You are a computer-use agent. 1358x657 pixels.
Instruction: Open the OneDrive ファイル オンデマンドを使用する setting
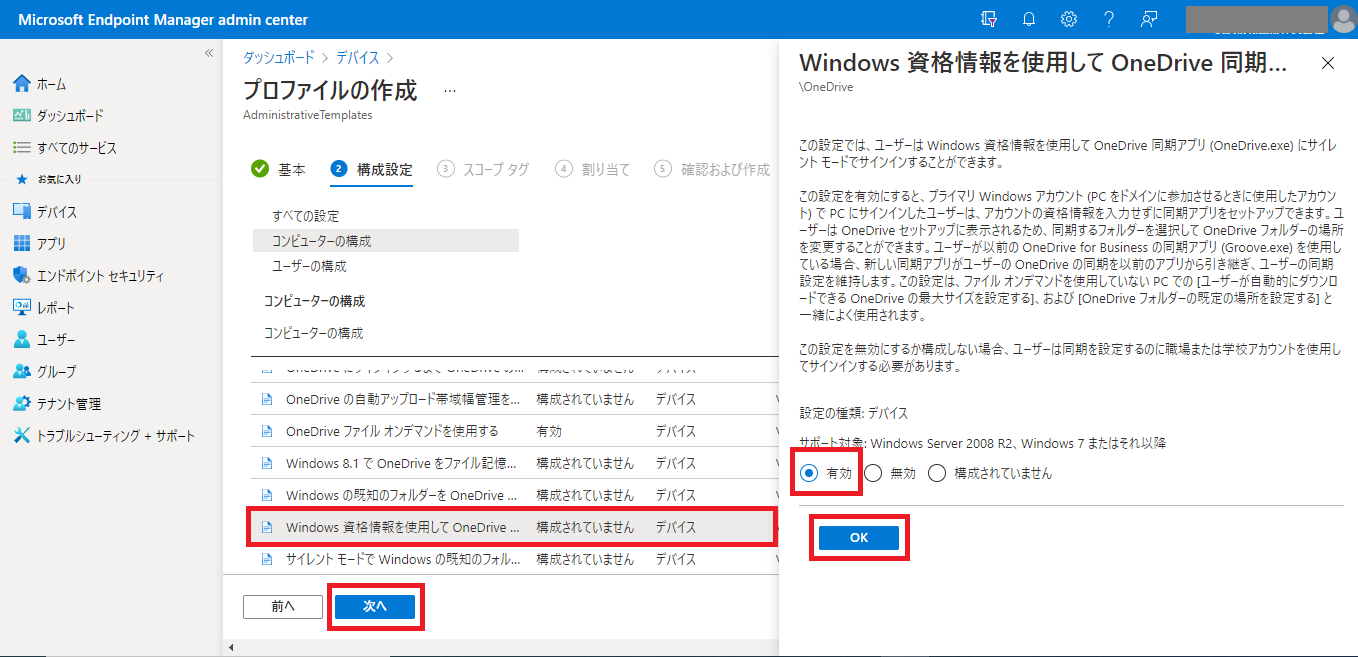392,431
